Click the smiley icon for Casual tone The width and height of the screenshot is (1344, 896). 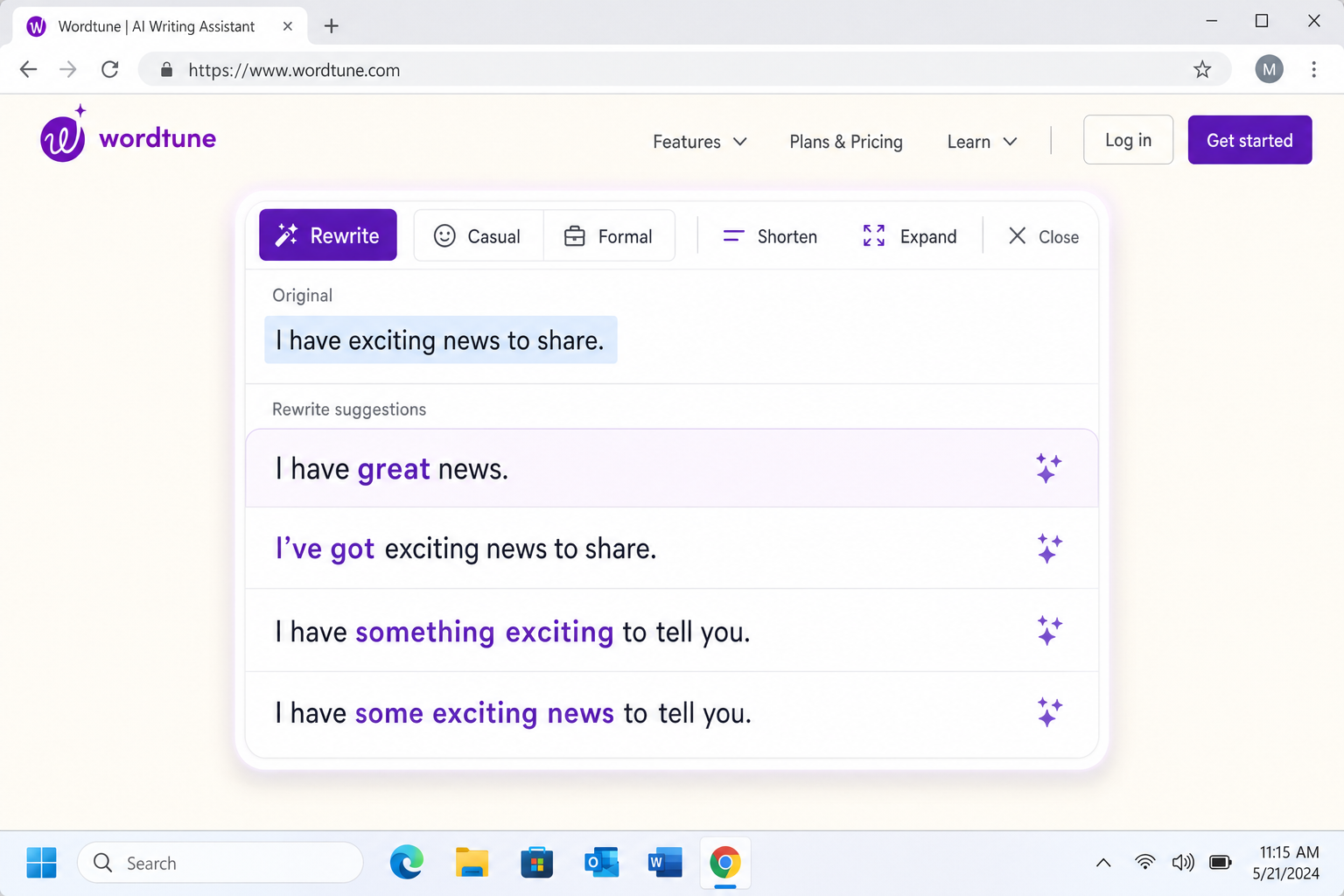[444, 235]
